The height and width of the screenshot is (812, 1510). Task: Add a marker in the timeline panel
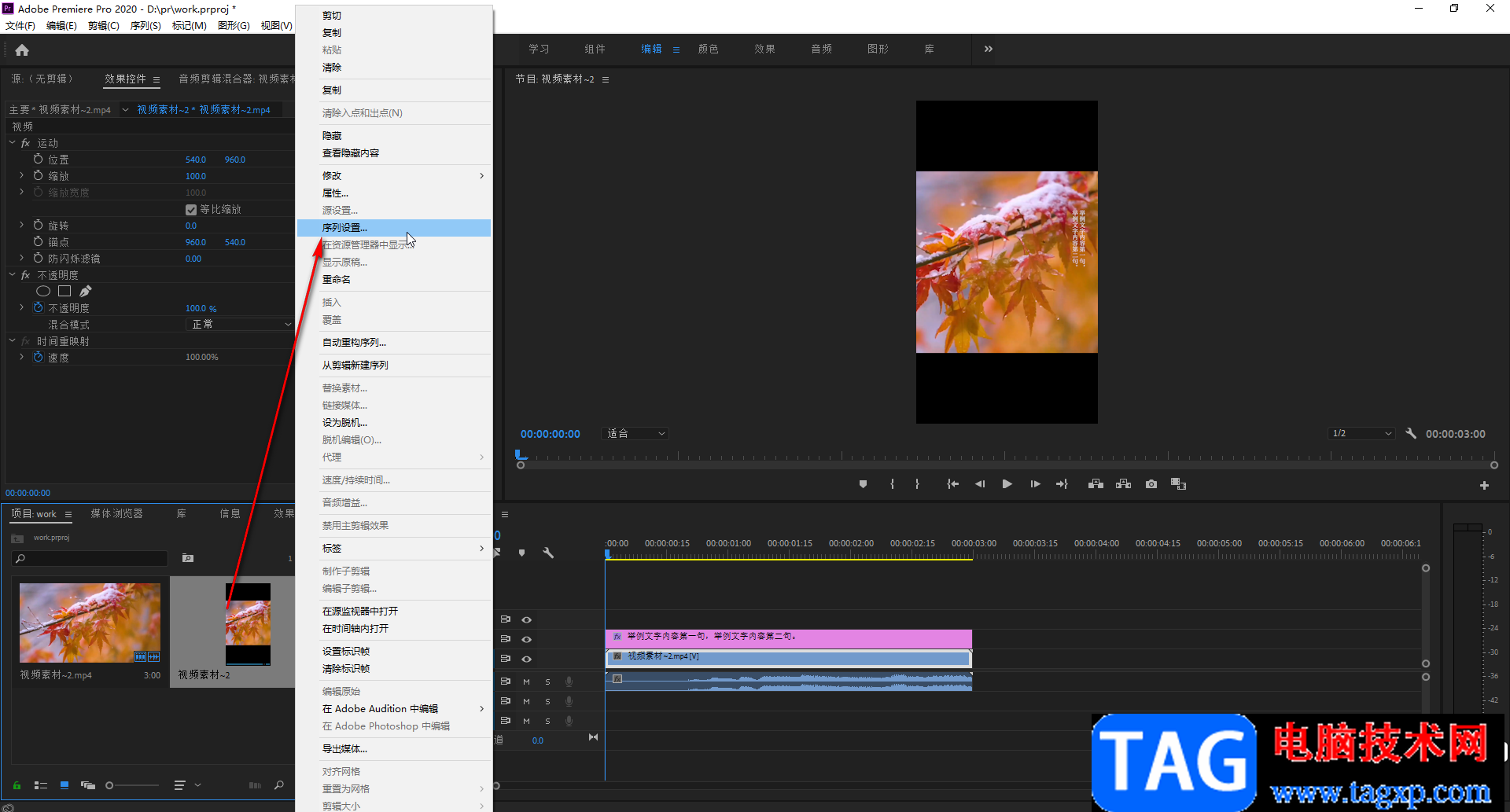point(521,553)
